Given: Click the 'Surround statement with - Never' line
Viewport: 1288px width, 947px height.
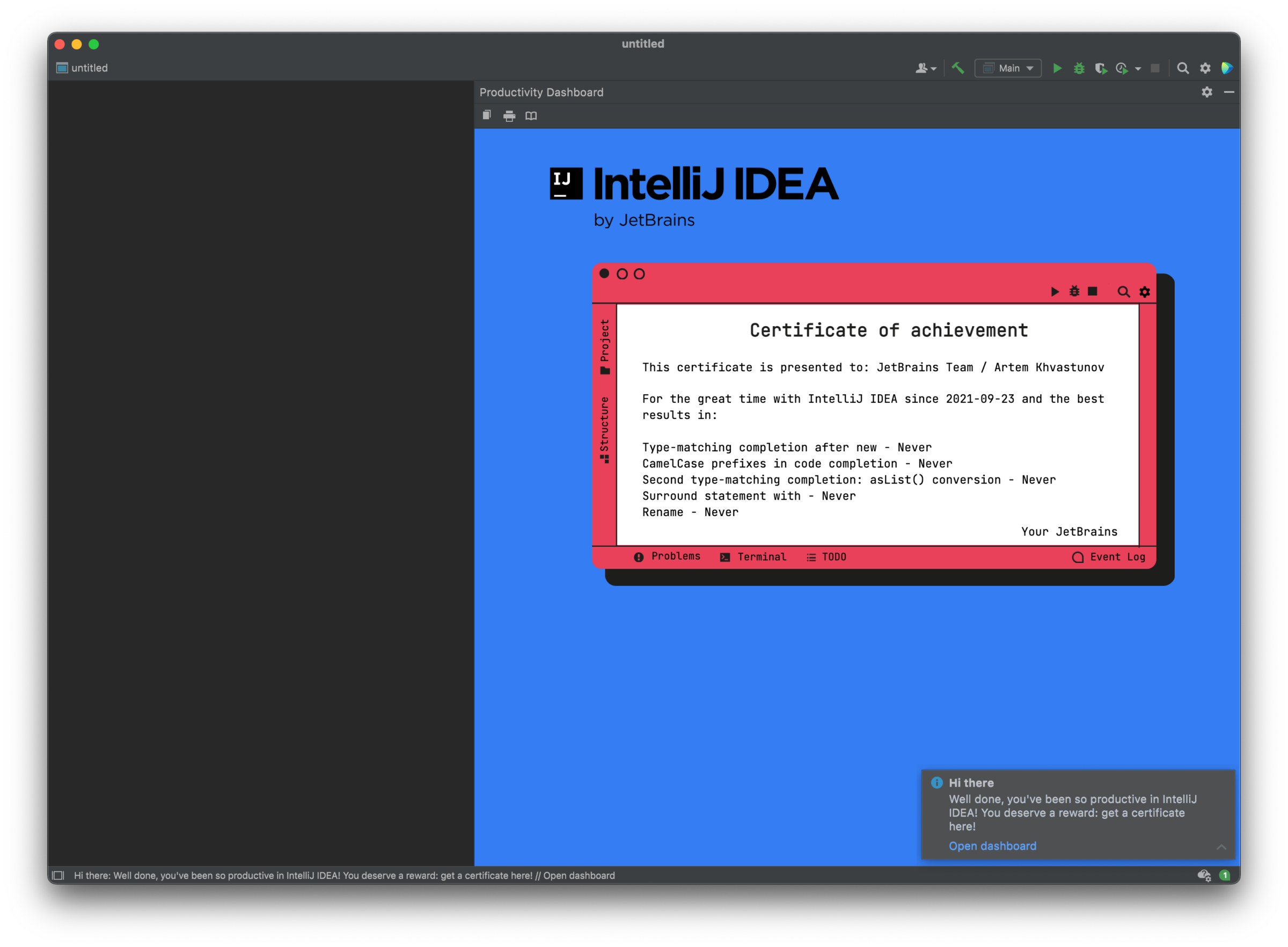Looking at the screenshot, I should point(749,496).
